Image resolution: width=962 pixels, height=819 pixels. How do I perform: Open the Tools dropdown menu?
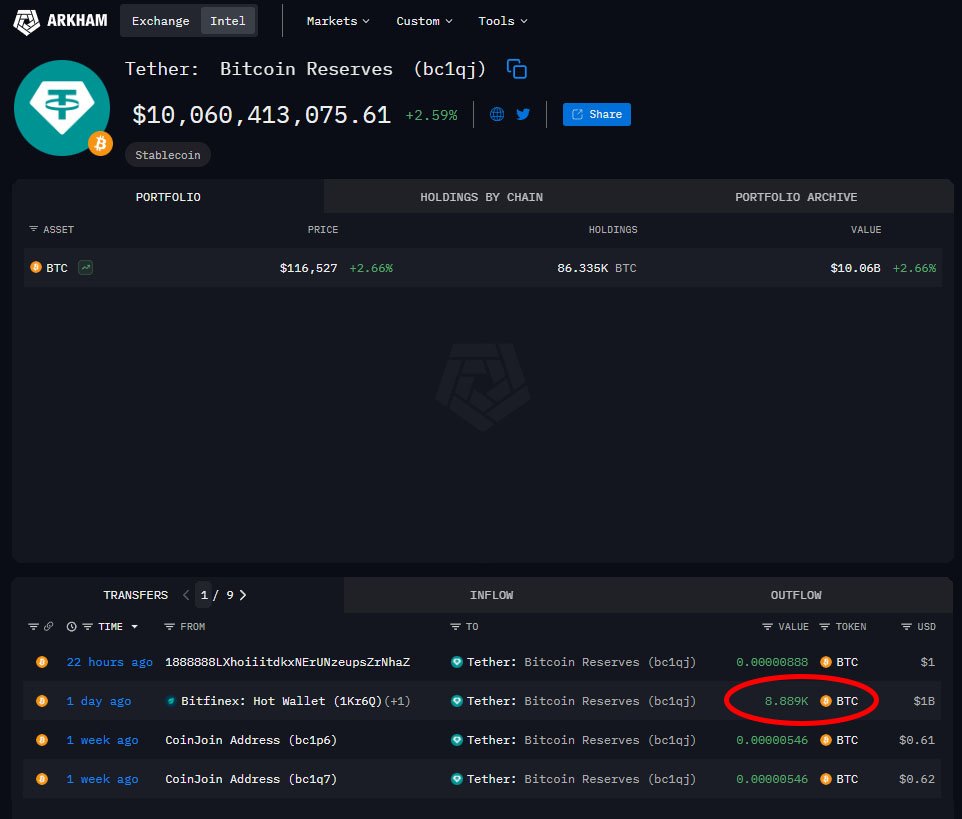(x=502, y=21)
